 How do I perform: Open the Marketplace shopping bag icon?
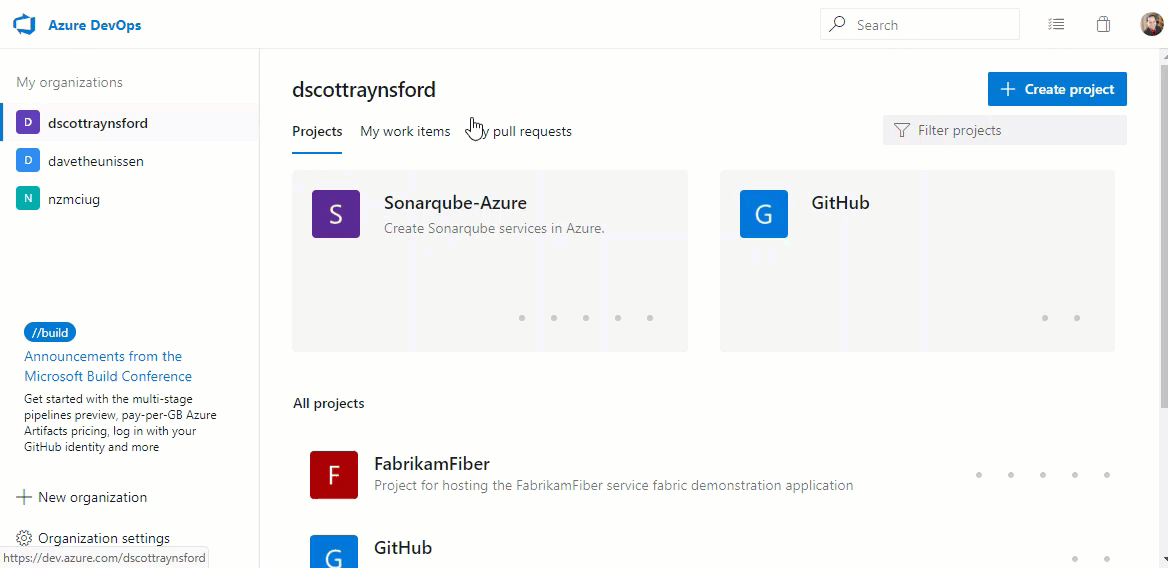point(1103,25)
